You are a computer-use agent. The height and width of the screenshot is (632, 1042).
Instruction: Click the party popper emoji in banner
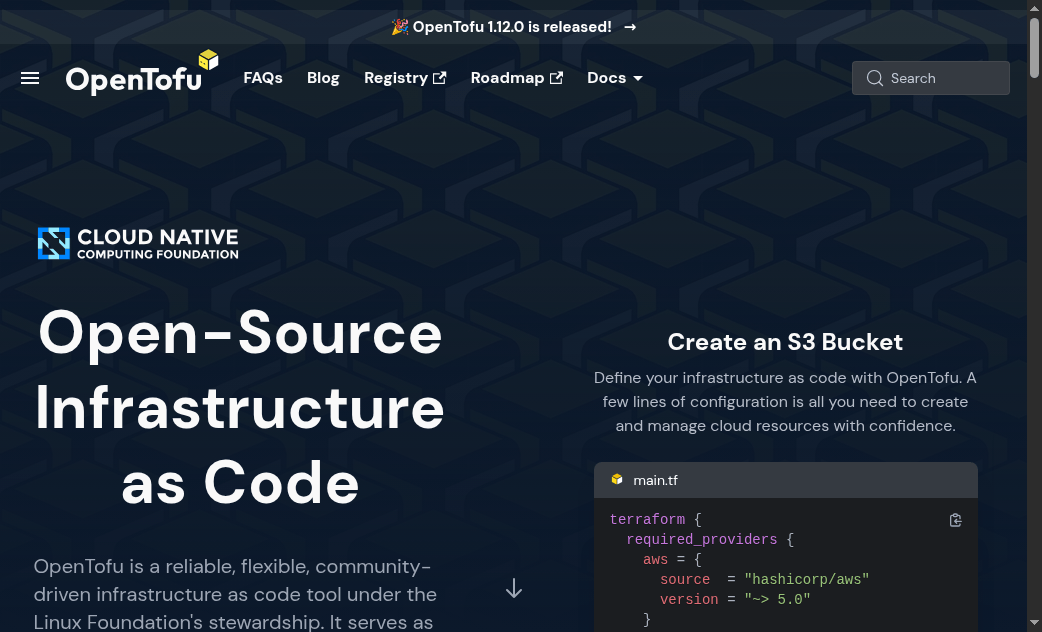point(400,27)
